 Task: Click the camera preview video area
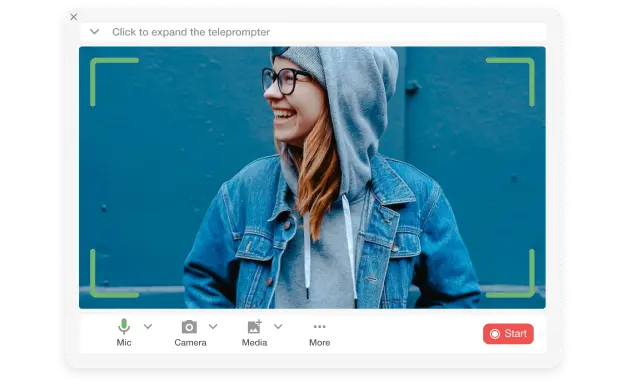point(312,178)
